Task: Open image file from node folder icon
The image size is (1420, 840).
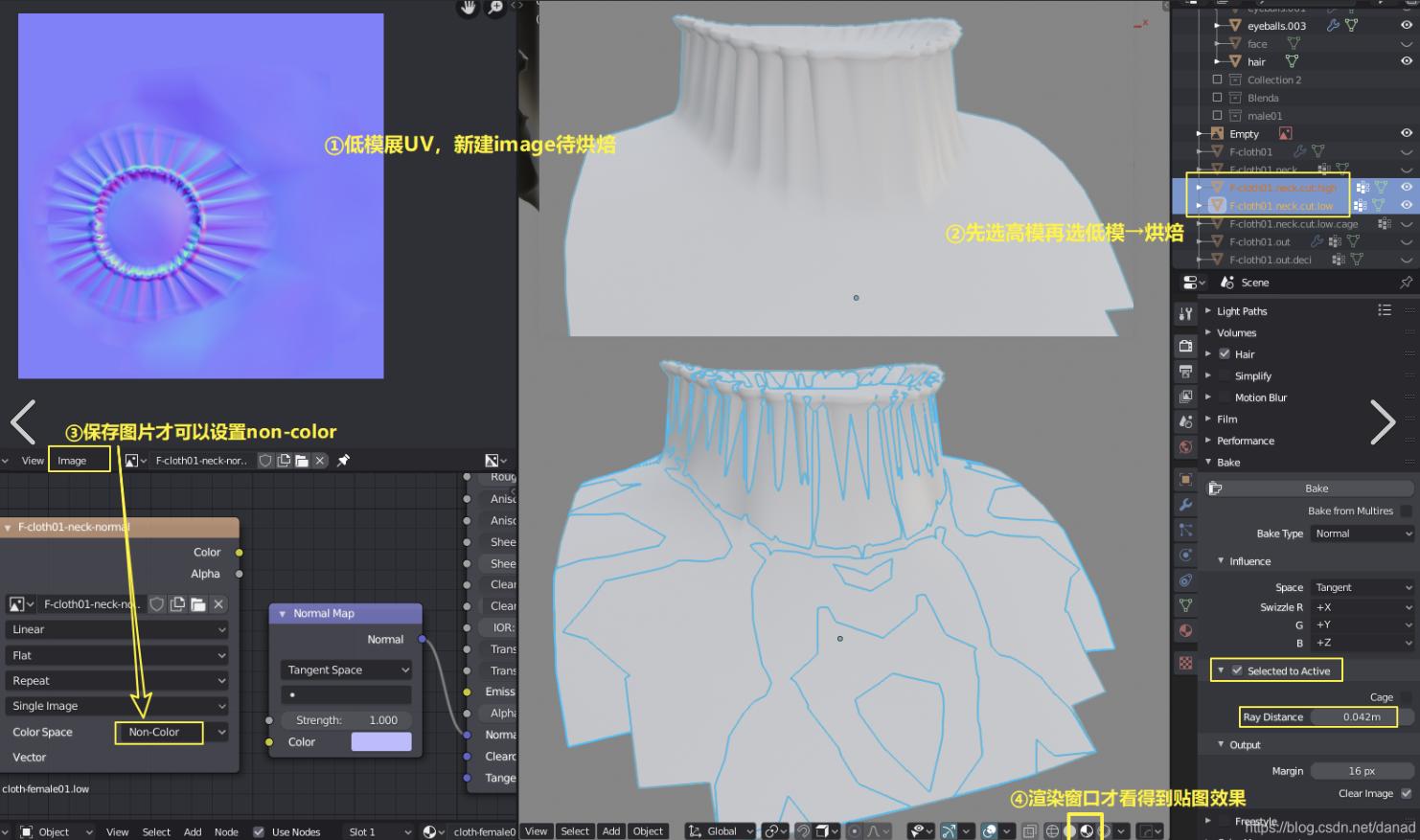Action: point(198,604)
